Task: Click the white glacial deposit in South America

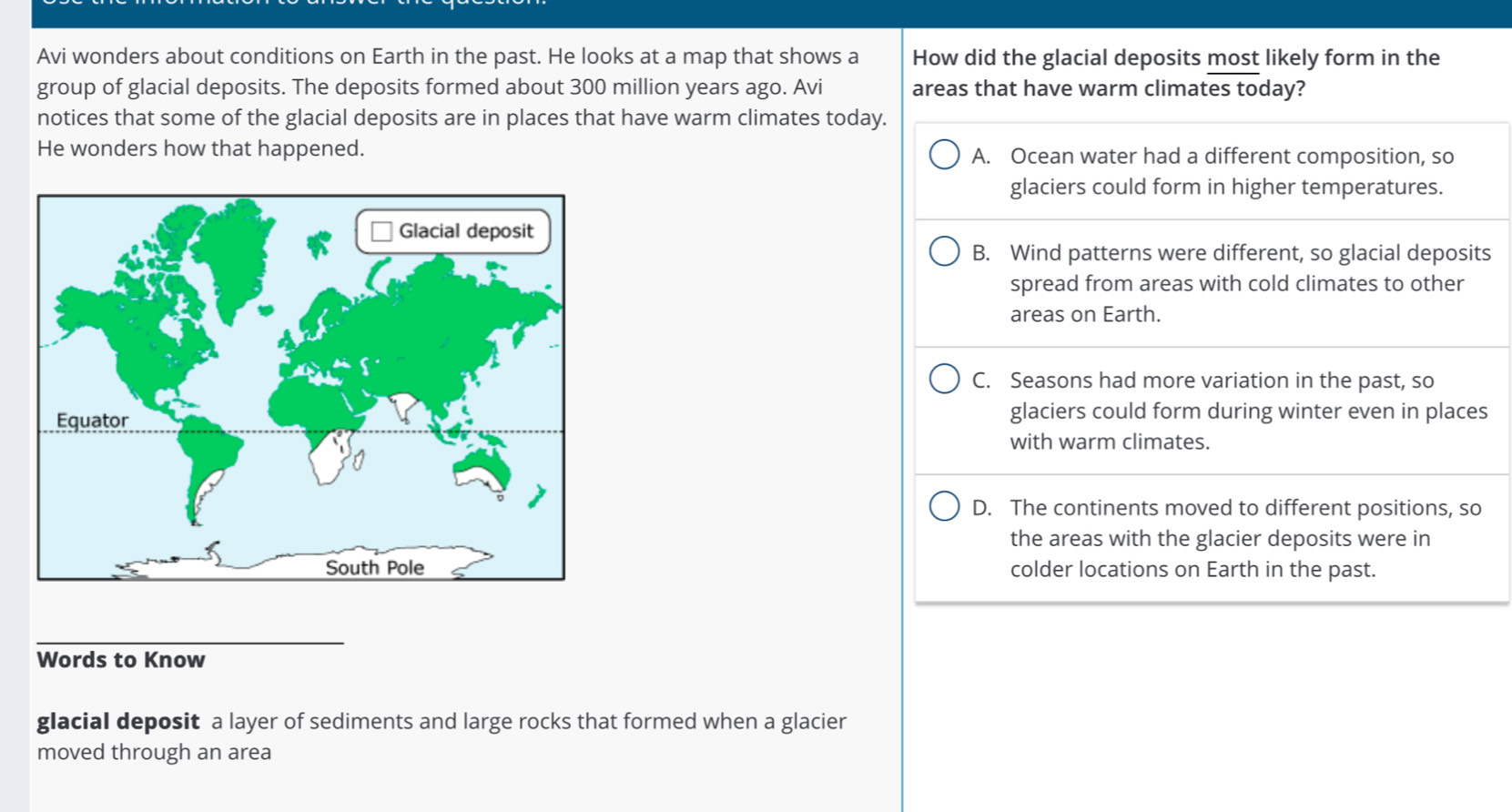Action: pyautogui.click(x=206, y=490)
